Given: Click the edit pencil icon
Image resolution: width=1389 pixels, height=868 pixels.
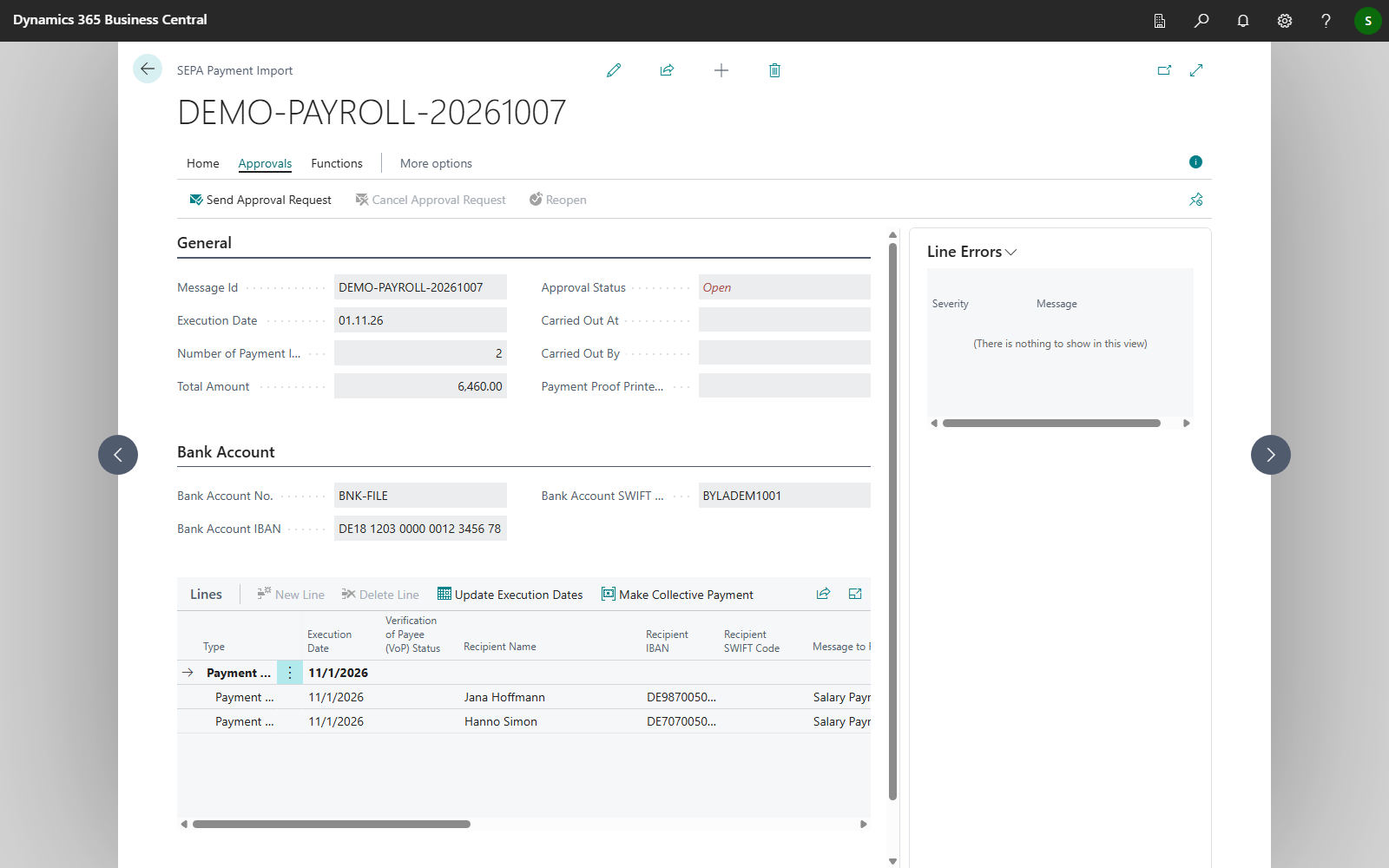Looking at the screenshot, I should tap(614, 70).
